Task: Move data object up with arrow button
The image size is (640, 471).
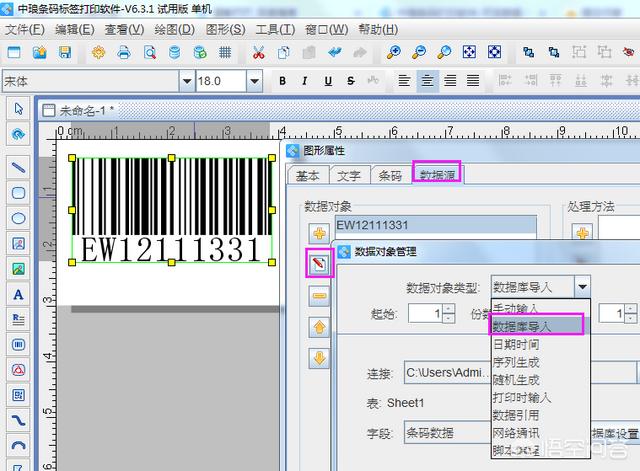Action: tap(319, 327)
